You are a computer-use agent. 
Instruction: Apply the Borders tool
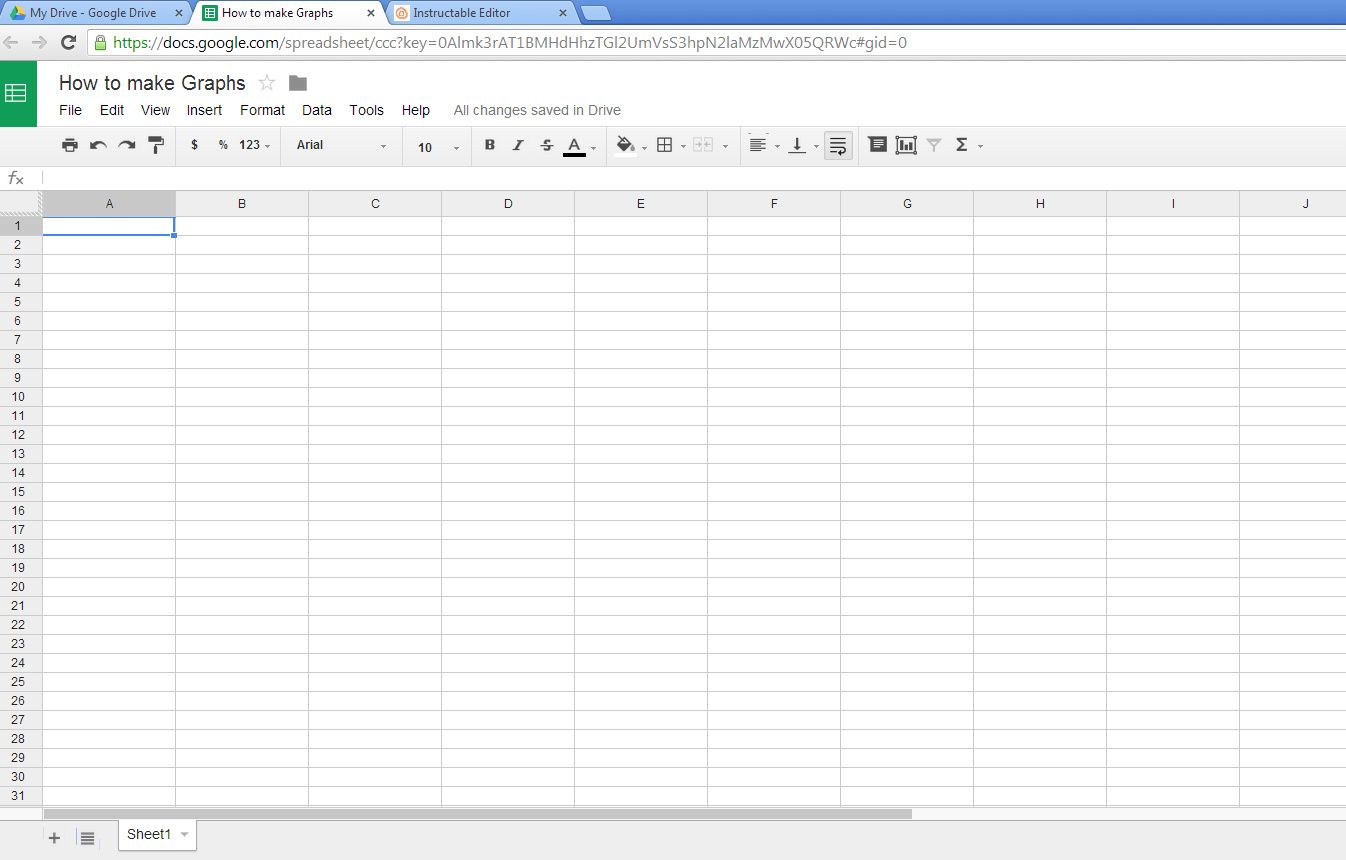(665, 145)
